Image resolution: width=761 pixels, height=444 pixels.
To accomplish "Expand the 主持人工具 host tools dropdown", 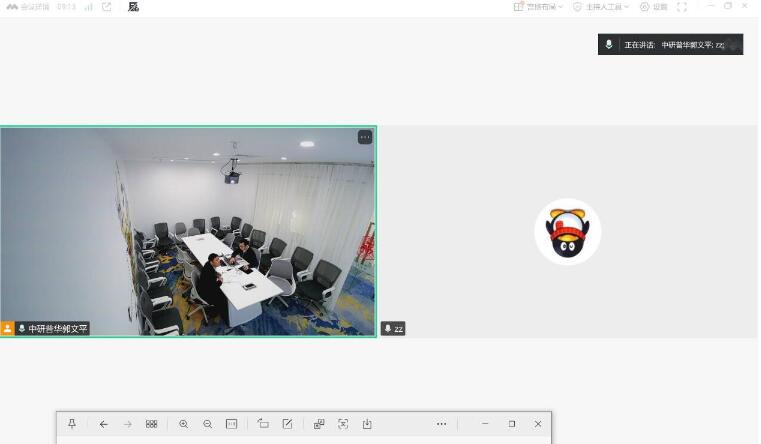I will (x=601, y=7).
